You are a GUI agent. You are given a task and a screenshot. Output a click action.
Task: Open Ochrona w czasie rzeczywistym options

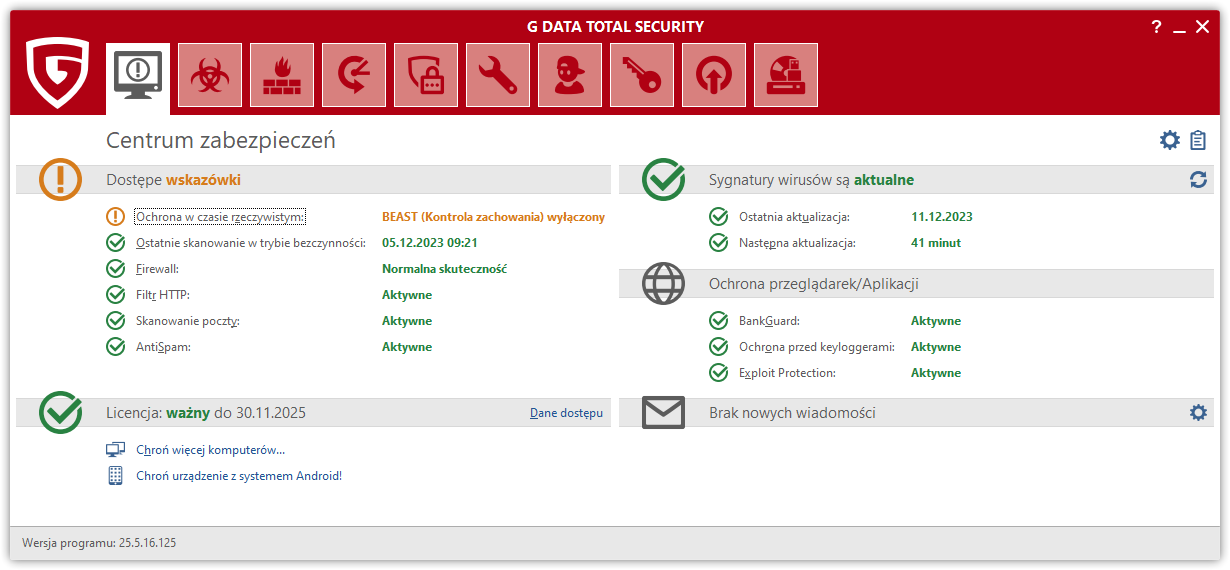[221, 217]
